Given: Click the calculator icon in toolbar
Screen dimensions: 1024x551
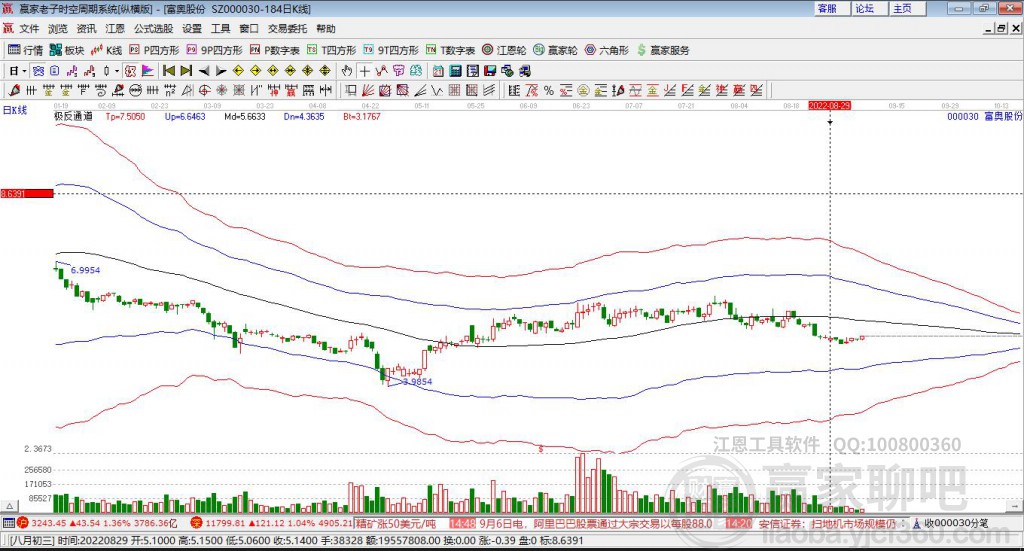Looking at the screenshot, I should pyautogui.click(x=455, y=71).
